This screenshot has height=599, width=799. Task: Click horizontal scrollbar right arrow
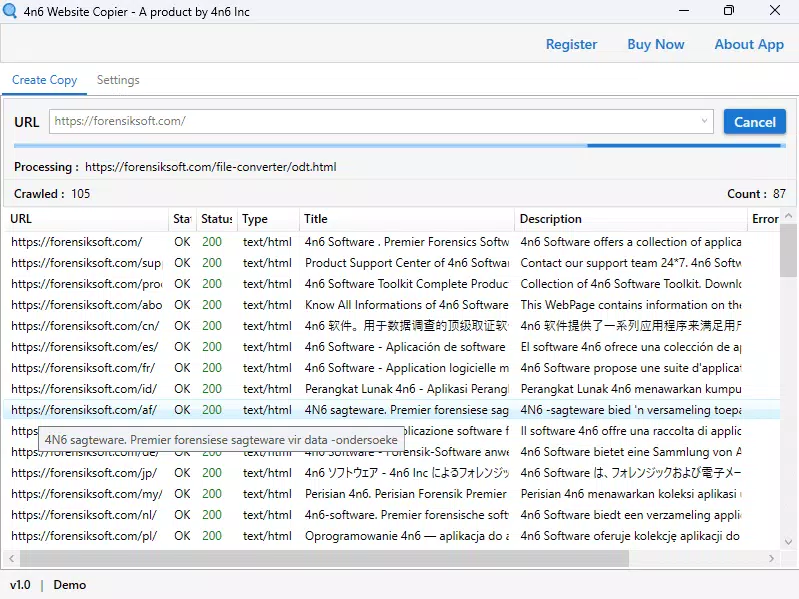click(771, 558)
